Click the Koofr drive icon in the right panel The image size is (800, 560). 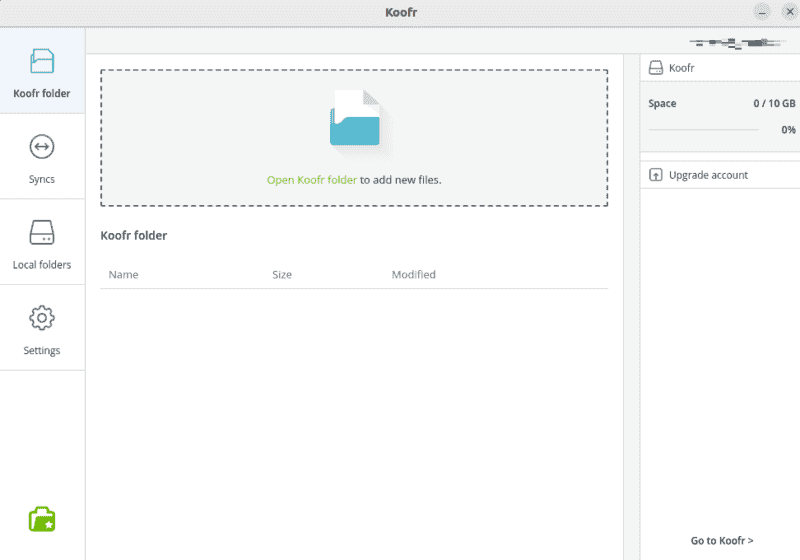coord(656,68)
